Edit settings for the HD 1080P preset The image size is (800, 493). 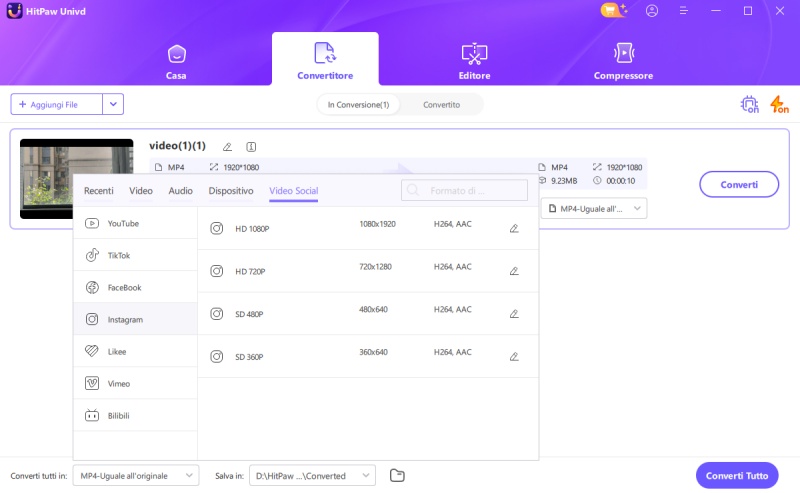pos(514,229)
